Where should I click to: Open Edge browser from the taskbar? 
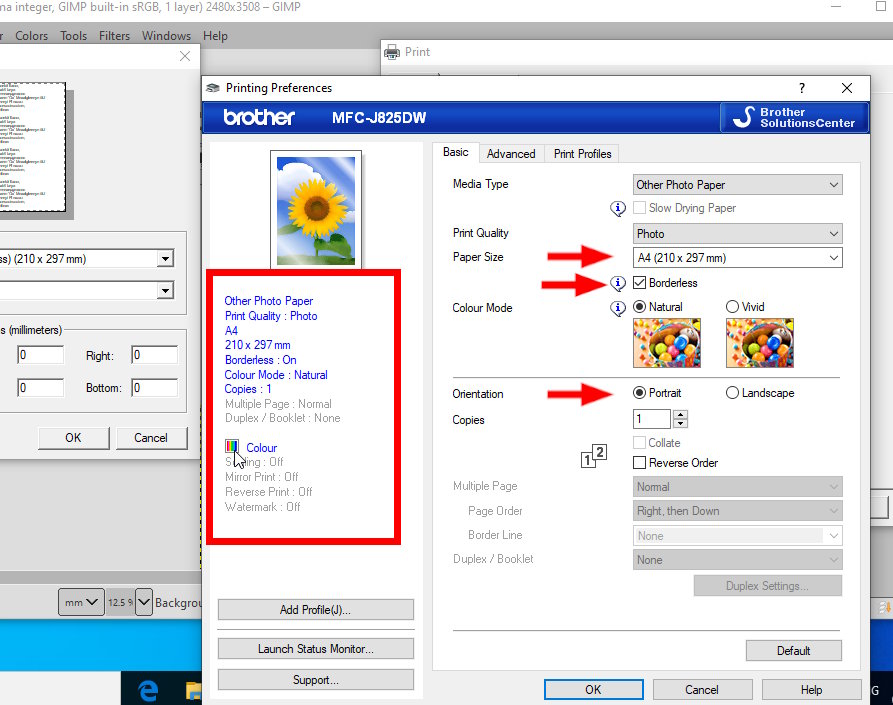[149, 691]
